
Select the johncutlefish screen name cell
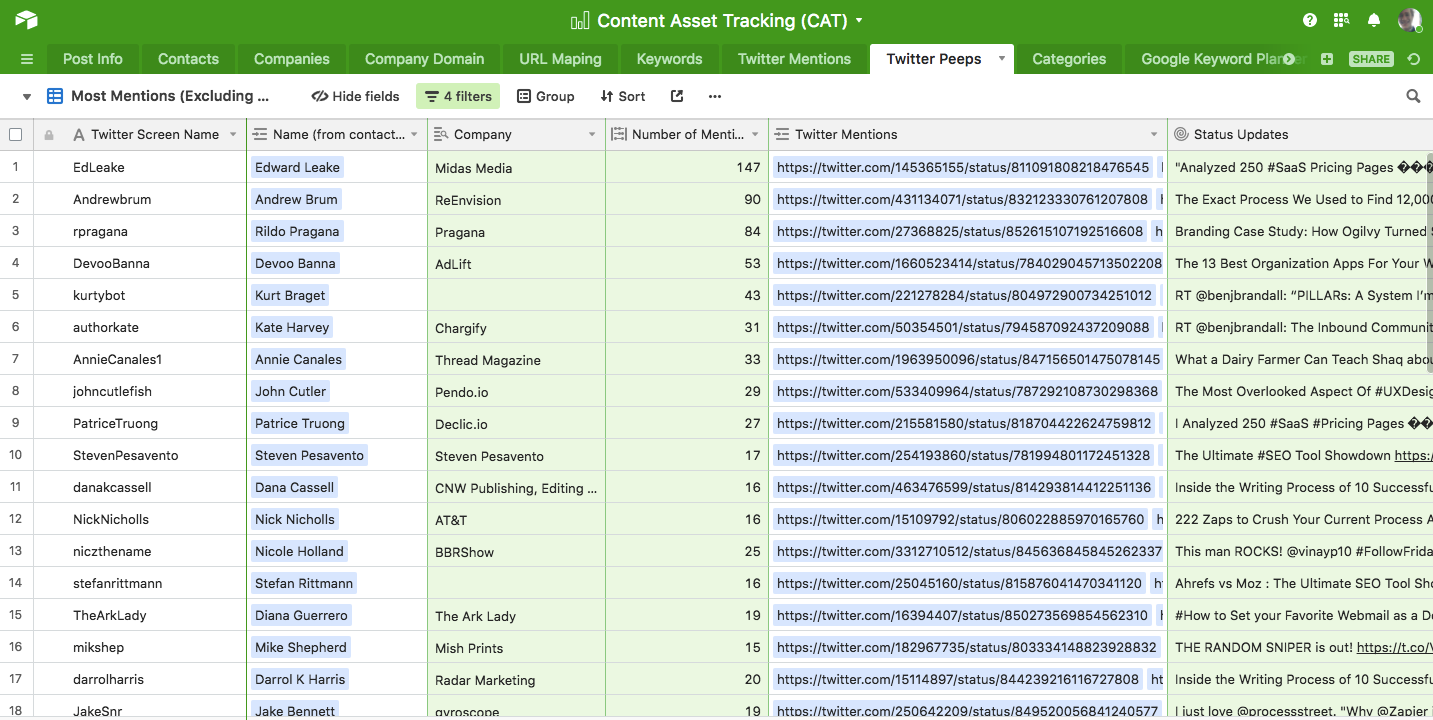pos(140,391)
